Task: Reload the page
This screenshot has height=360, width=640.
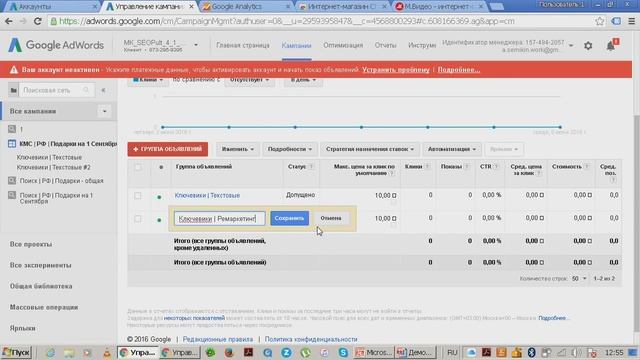Action: (x=38, y=21)
